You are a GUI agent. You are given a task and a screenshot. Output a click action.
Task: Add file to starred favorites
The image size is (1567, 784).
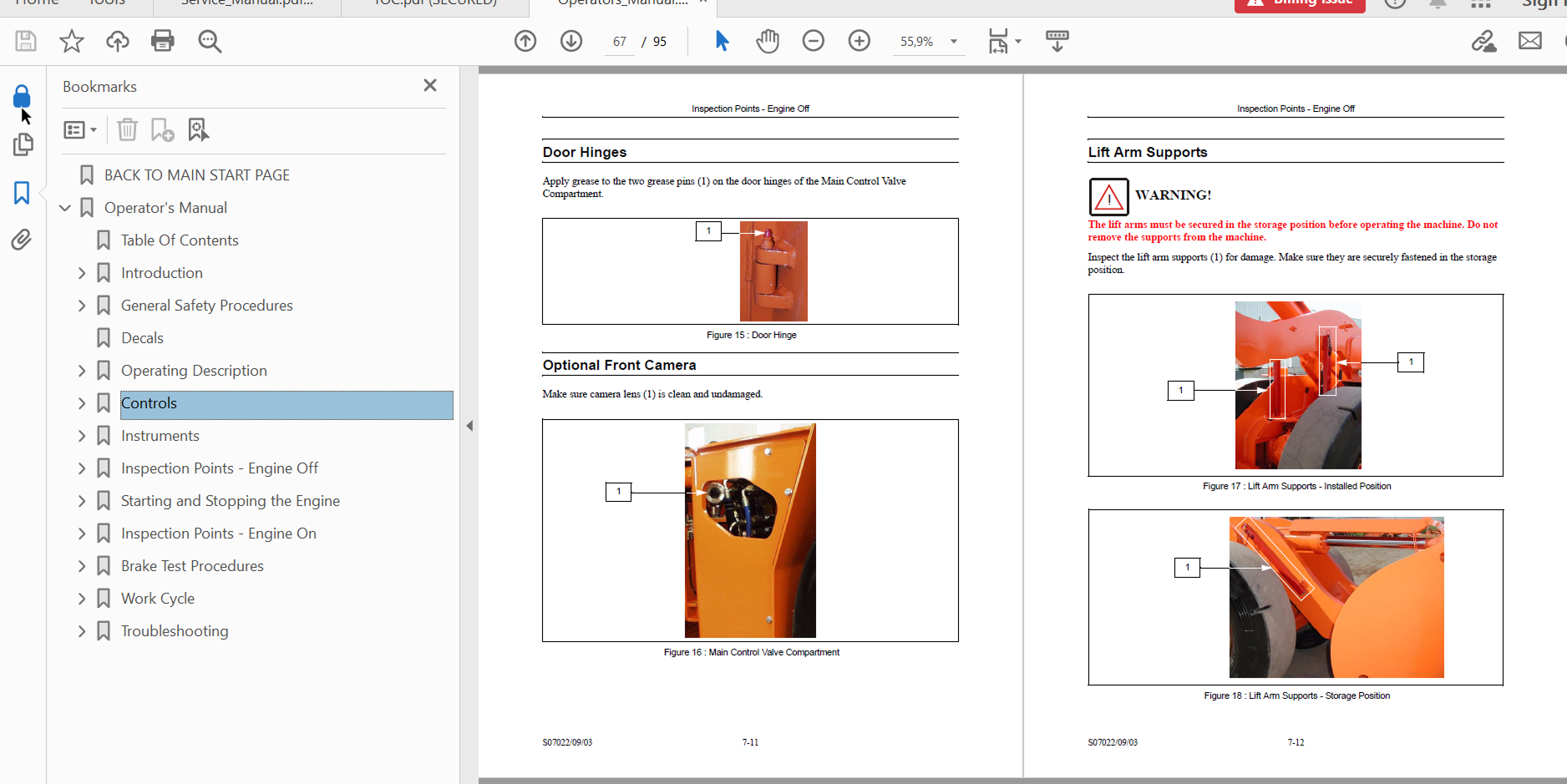click(x=72, y=41)
